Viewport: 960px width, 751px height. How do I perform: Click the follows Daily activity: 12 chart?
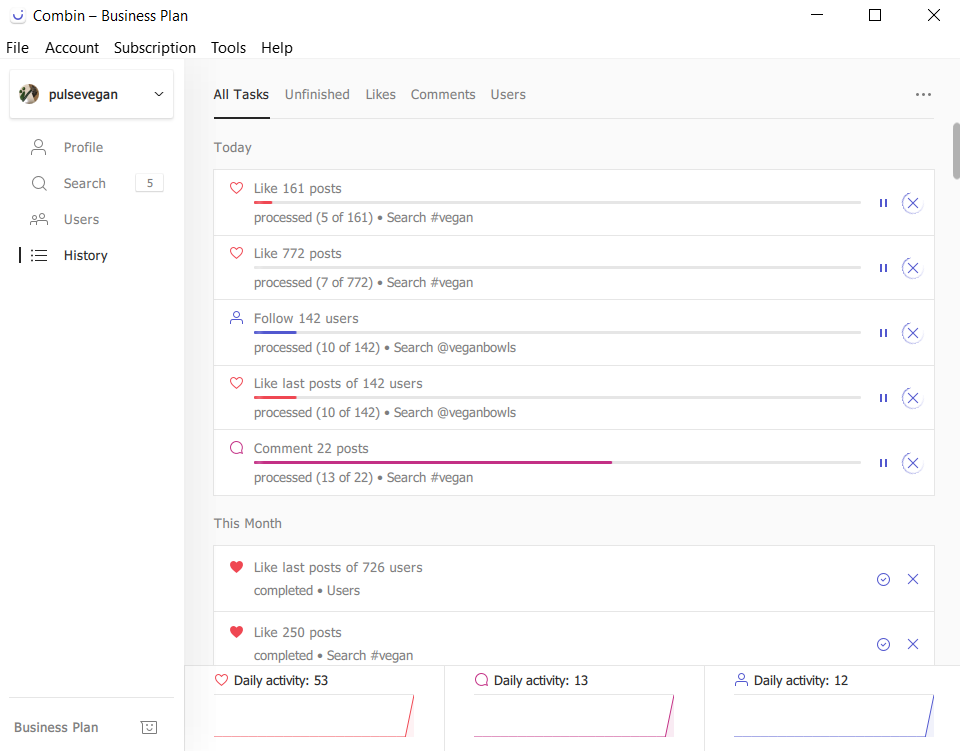[834, 716]
